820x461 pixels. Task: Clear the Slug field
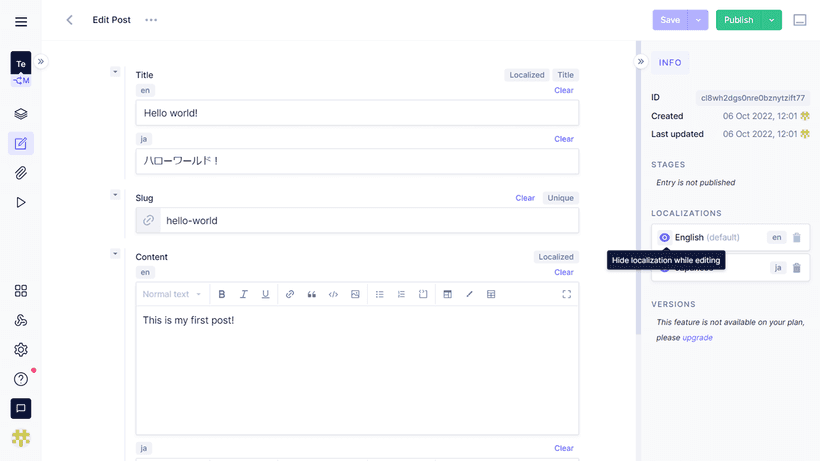pos(525,198)
